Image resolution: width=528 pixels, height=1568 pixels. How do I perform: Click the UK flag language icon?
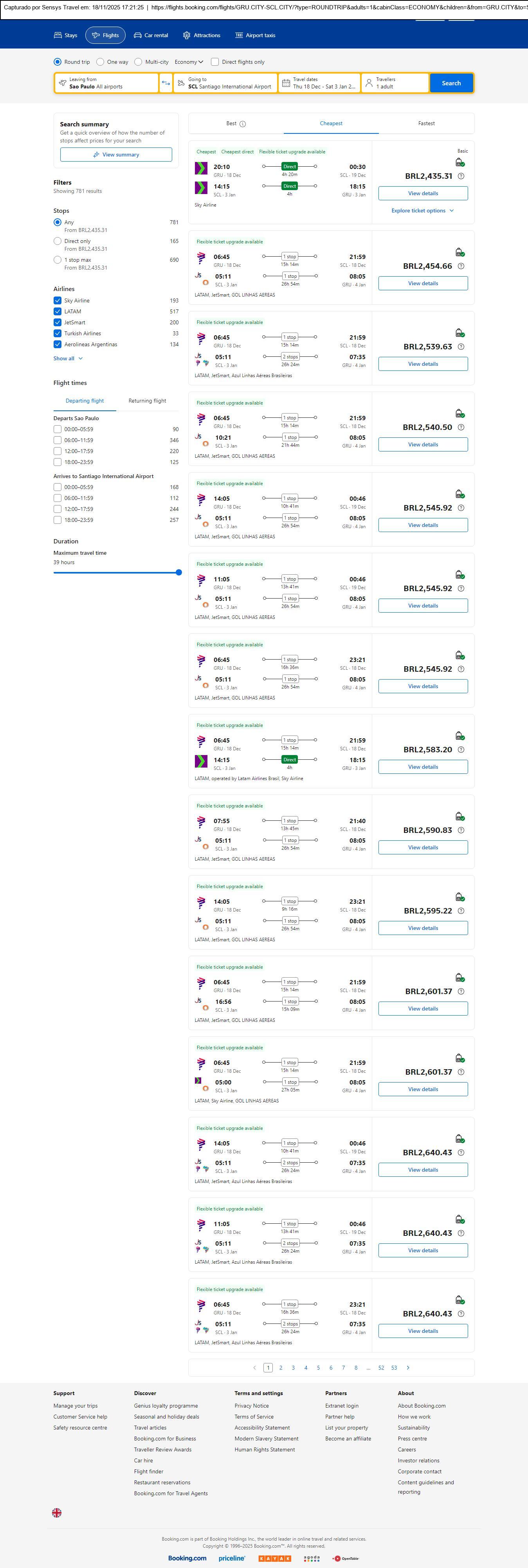pos(57,1512)
